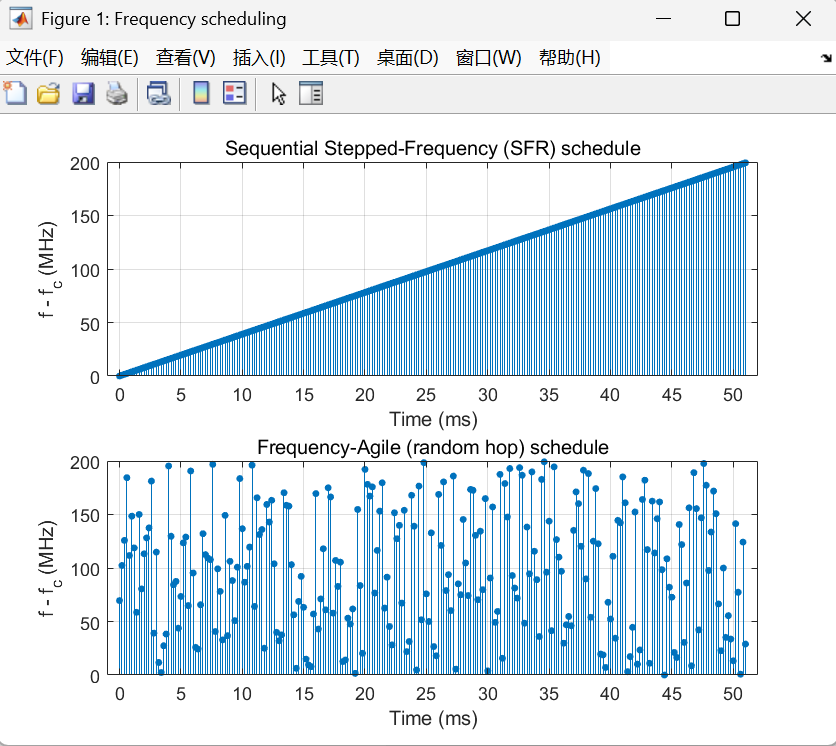Click the SFR stem plot area

tap(432, 269)
